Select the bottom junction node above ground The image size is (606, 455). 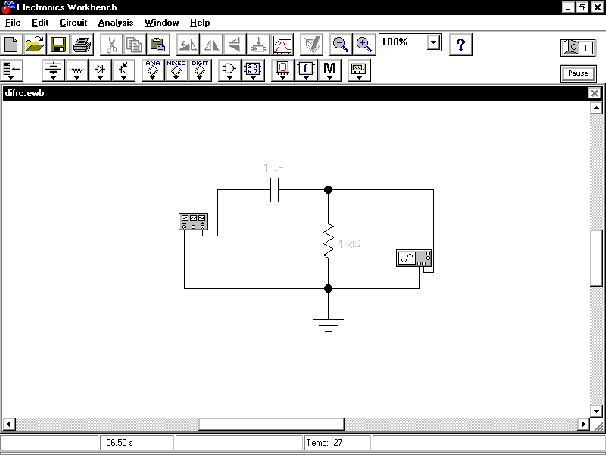328,288
